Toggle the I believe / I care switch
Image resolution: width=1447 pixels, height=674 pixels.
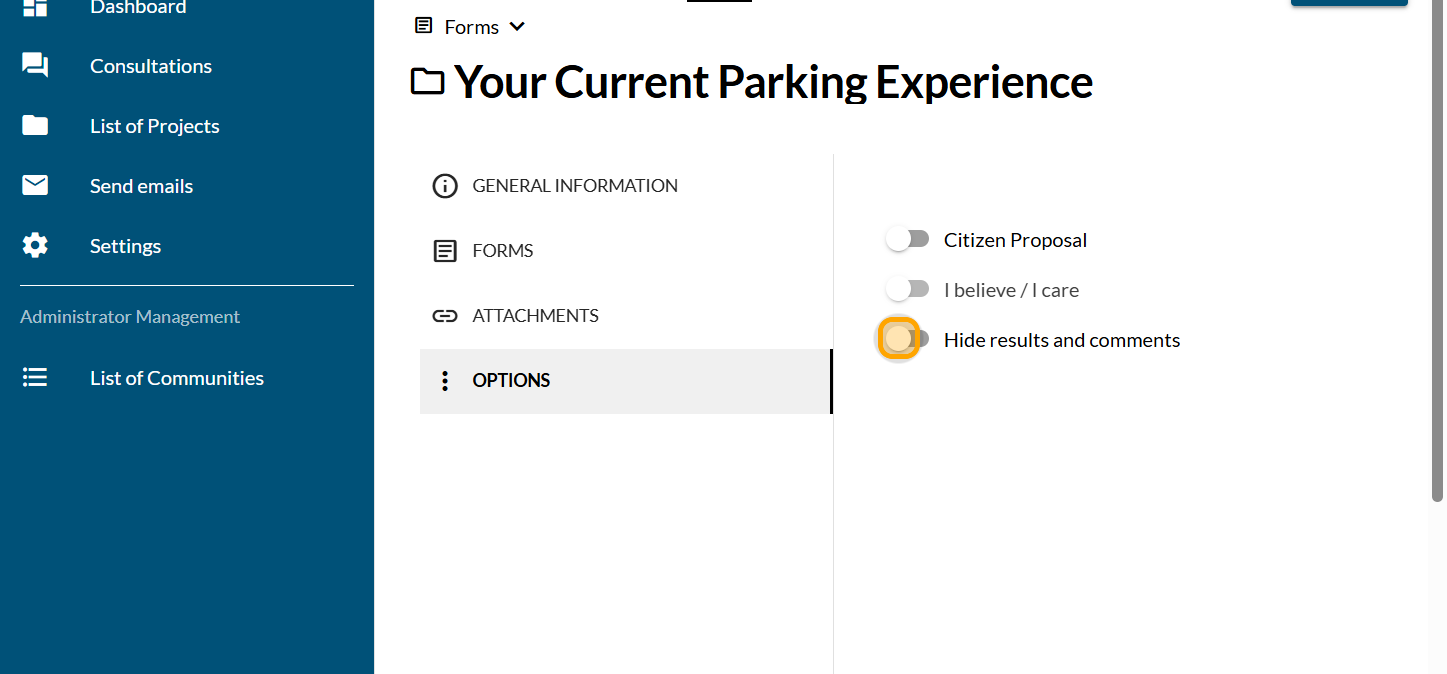(907, 290)
